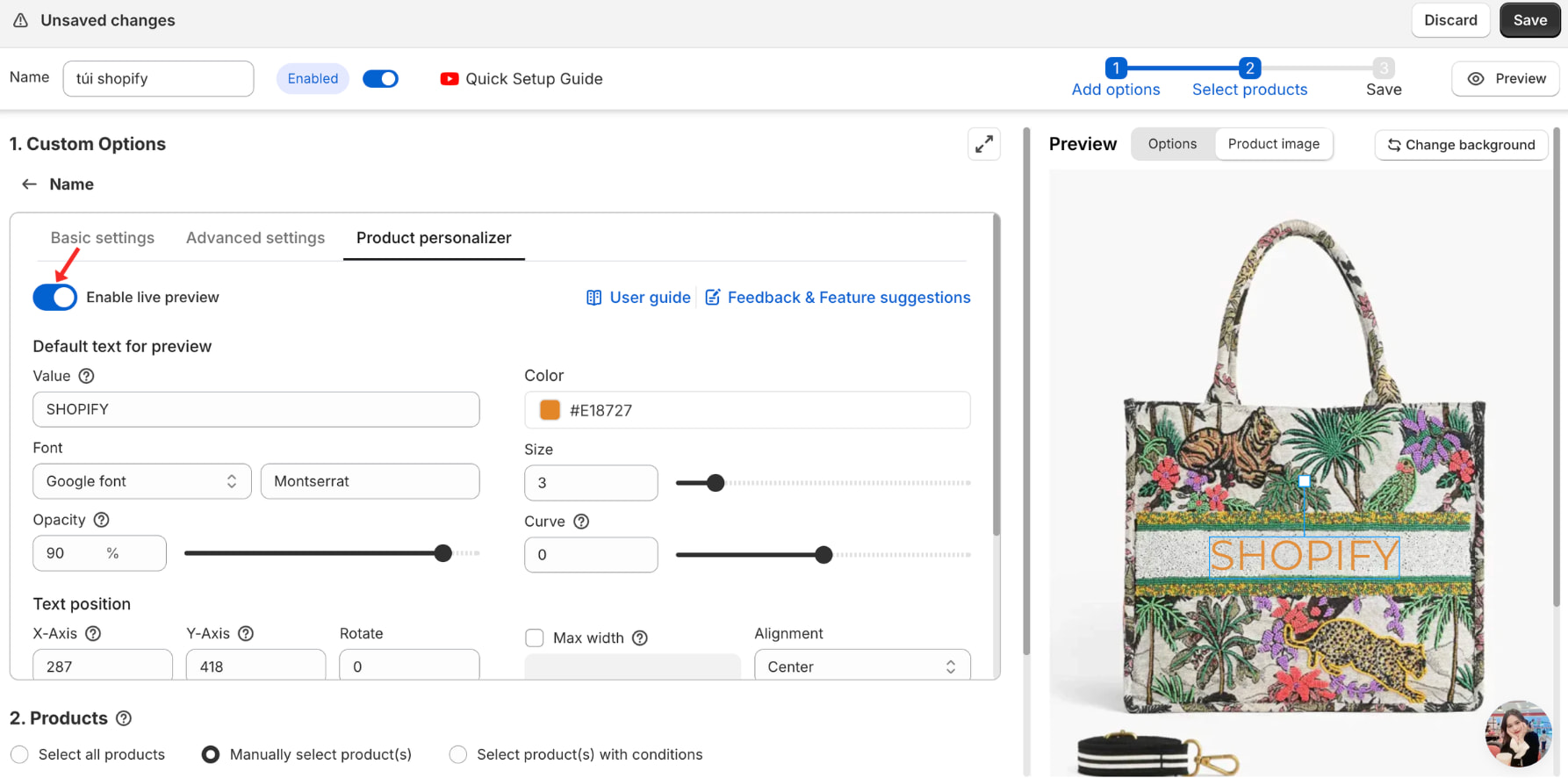
Task: Click the back arrow next to Name
Action: click(x=29, y=184)
